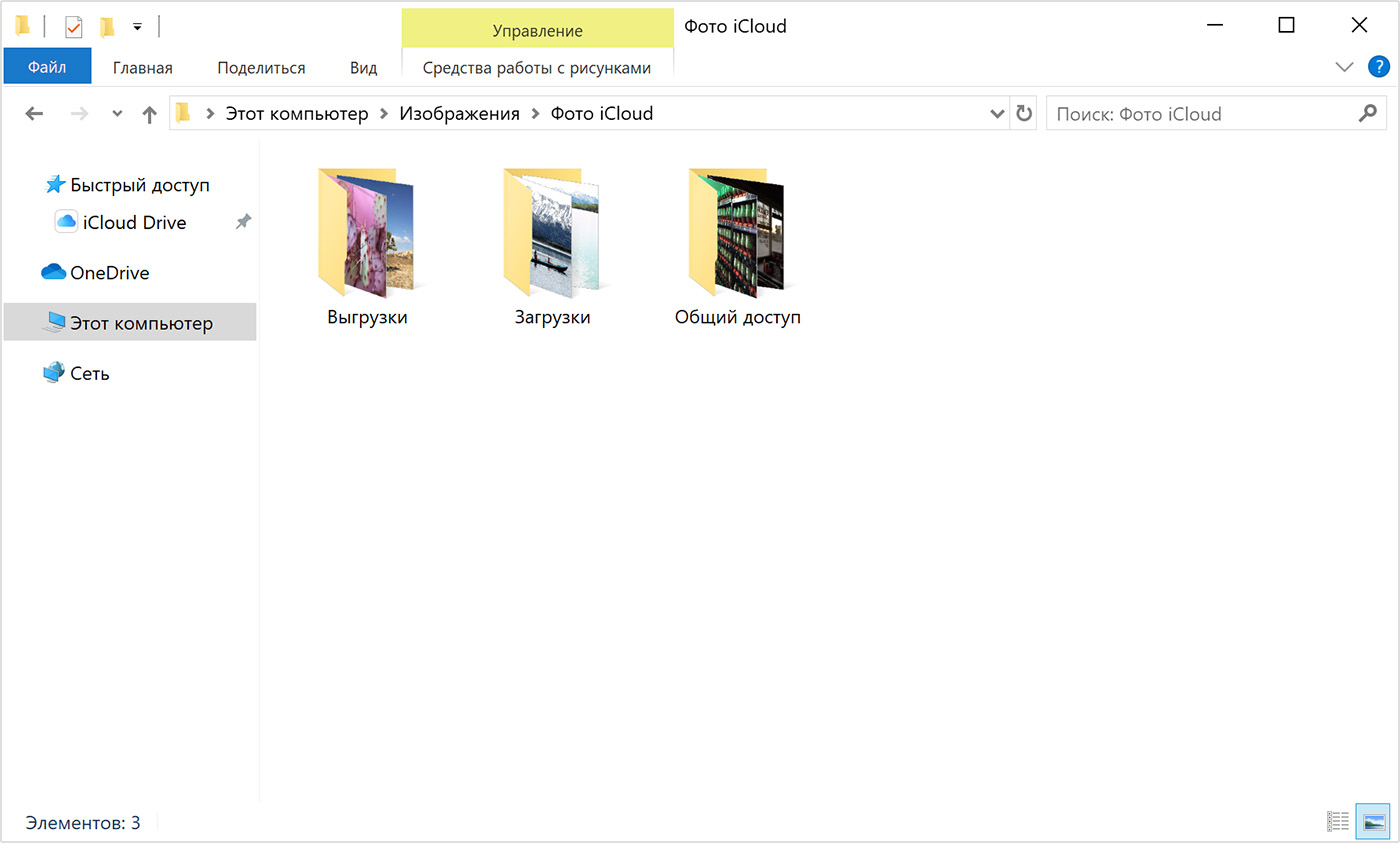Screen dimensions: 1400x844
Task: Click Фото iCloud in the address path
Action: pyautogui.click(x=602, y=114)
